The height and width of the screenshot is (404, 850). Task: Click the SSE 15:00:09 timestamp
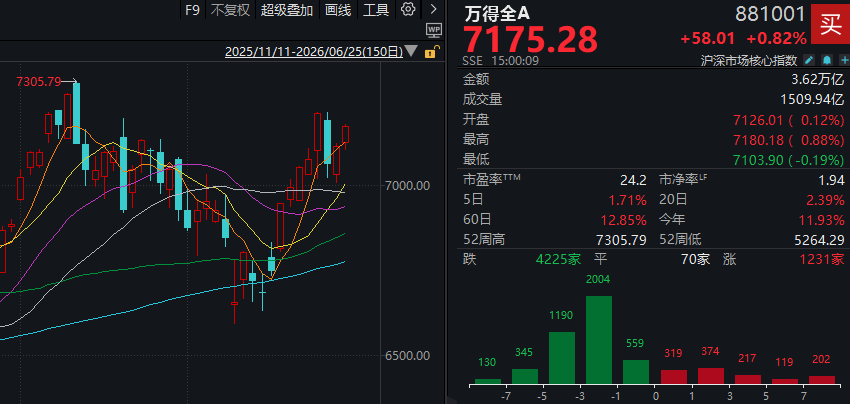tap(501, 60)
